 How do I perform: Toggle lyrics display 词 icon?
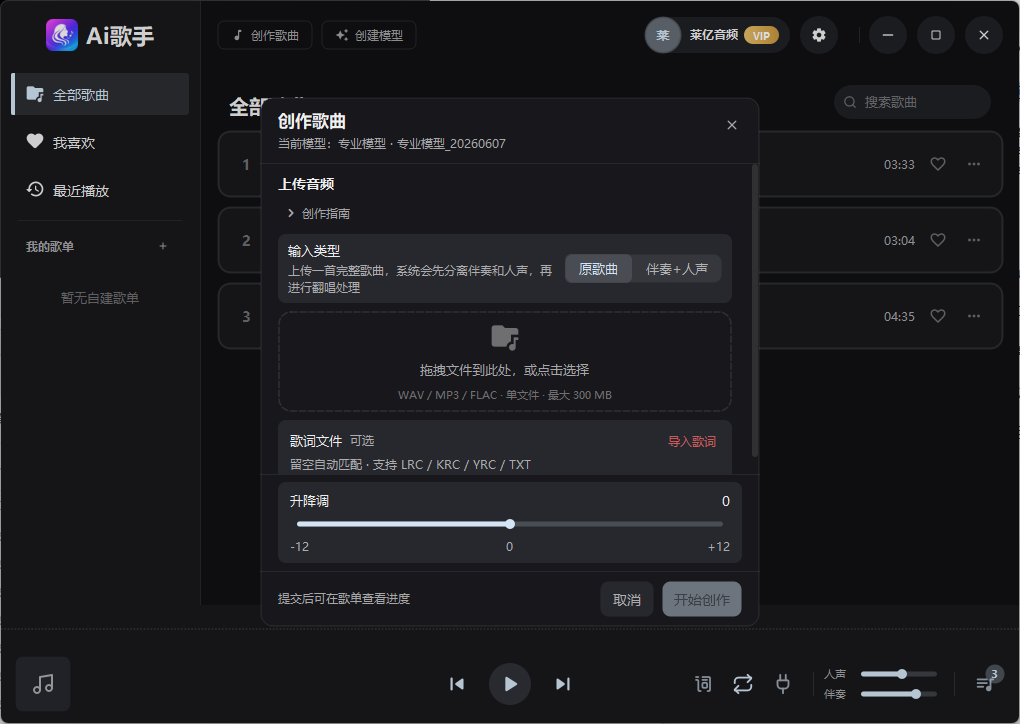coord(703,684)
